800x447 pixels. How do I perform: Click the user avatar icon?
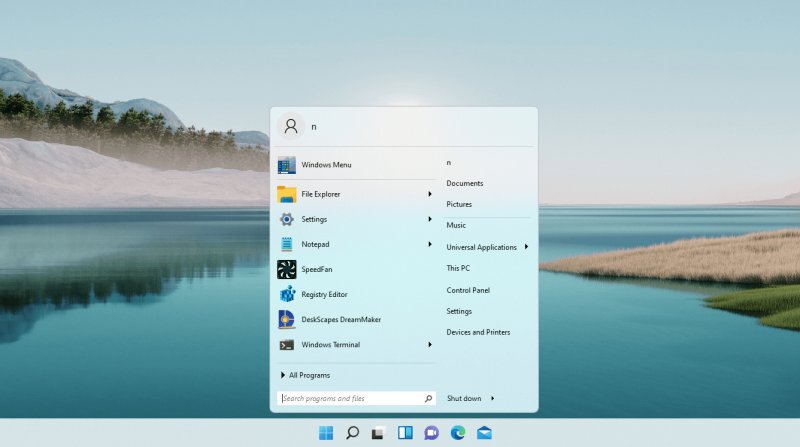[291, 126]
